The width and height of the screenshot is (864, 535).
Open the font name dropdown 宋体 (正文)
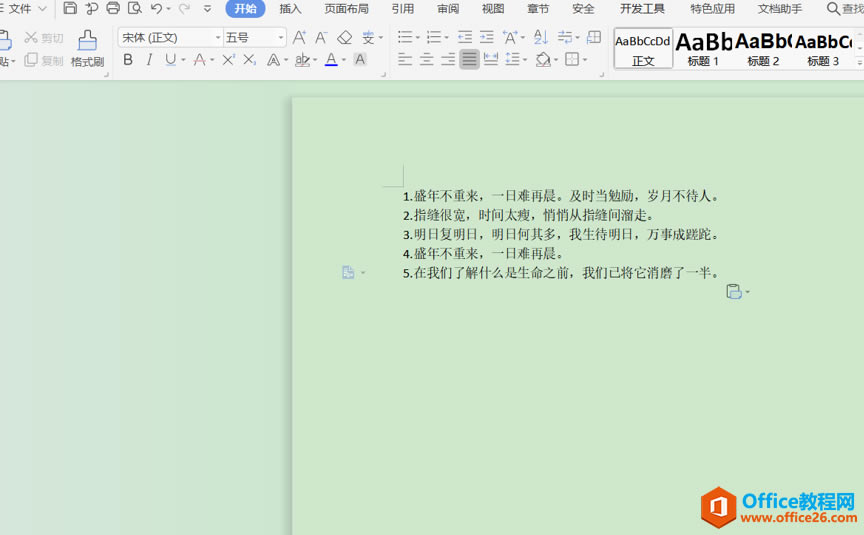pyautogui.click(x=218, y=37)
